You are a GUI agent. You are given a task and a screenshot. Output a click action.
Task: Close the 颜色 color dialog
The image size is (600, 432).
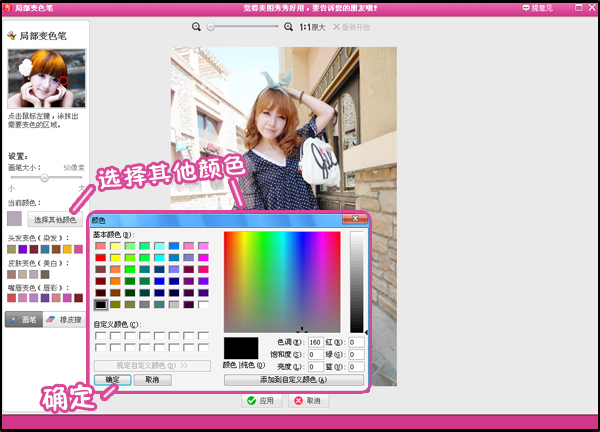tap(354, 218)
